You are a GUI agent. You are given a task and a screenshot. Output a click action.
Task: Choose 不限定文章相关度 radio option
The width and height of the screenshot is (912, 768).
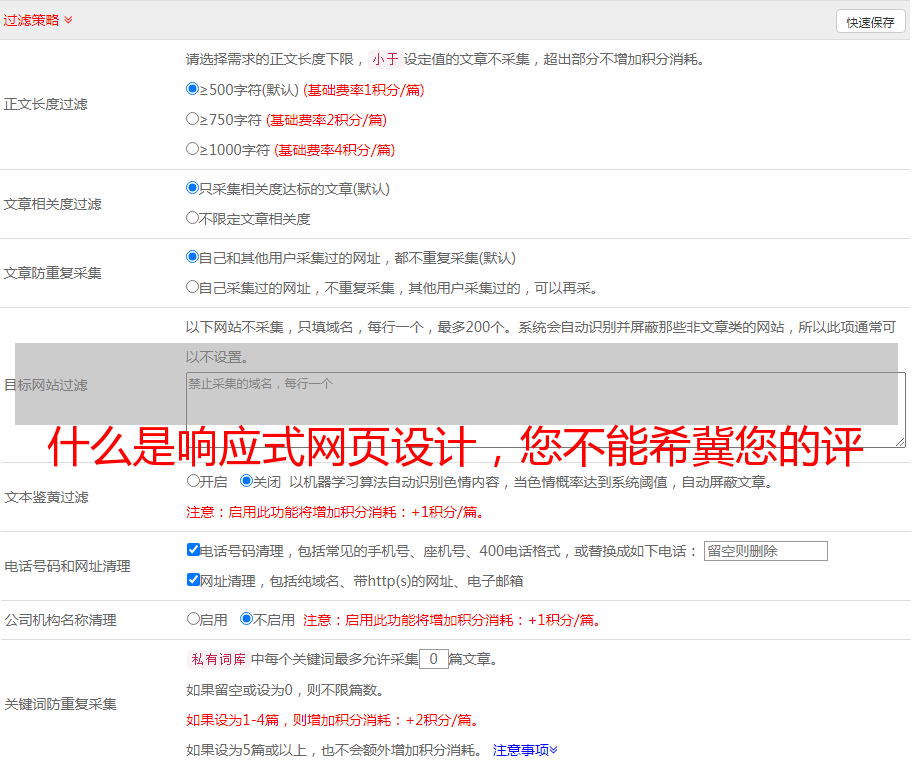tap(192, 218)
